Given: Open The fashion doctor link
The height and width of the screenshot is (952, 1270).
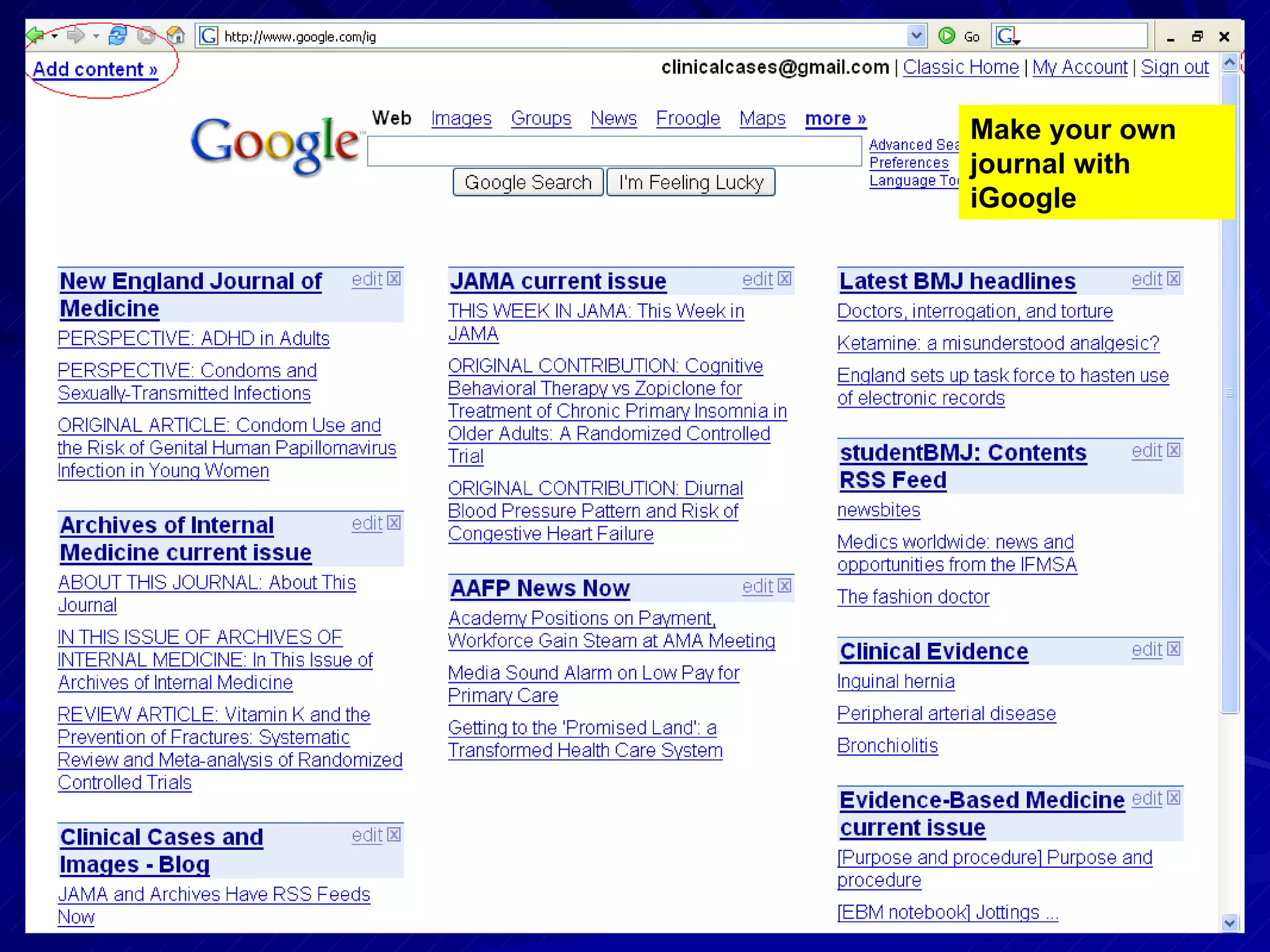Looking at the screenshot, I should [x=913, y=597].
